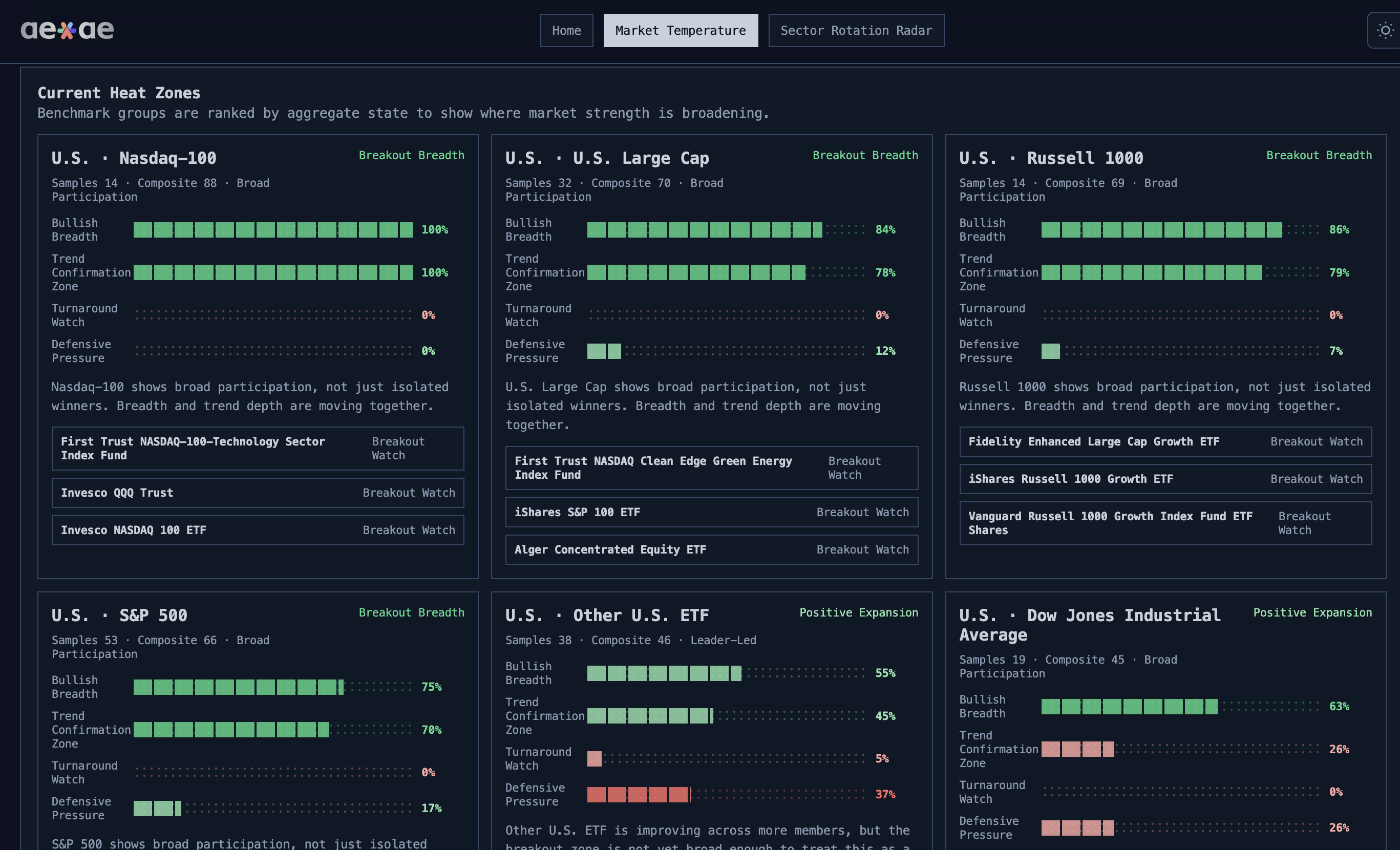Click Other U.S. ETF Turnaround Watch bar
Viewport: 1400px width, 850px height.
pyautogui.click(x=727, y=758)
